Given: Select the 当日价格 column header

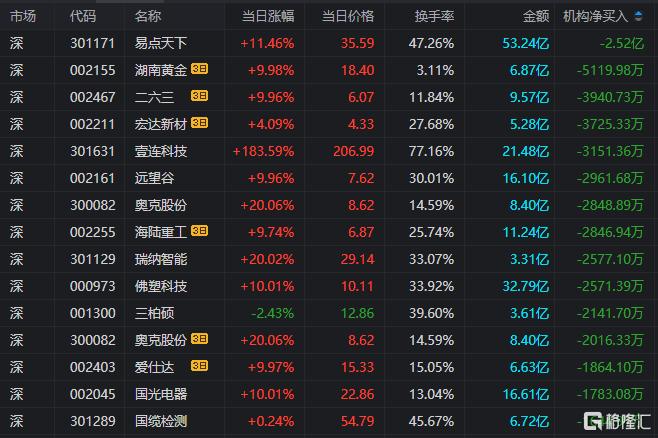Looking at the screenshot, I should click(x=347, y=16).
